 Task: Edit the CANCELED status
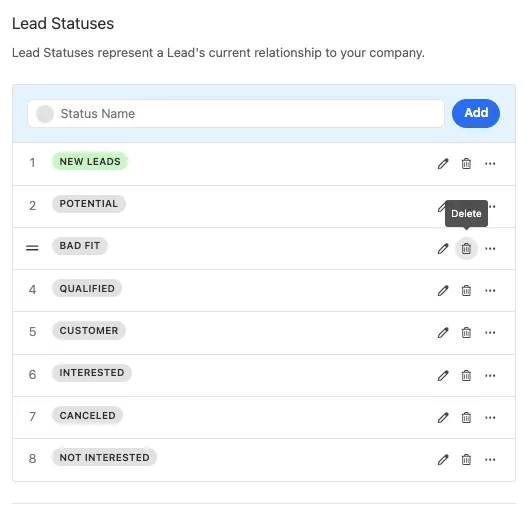443,418
